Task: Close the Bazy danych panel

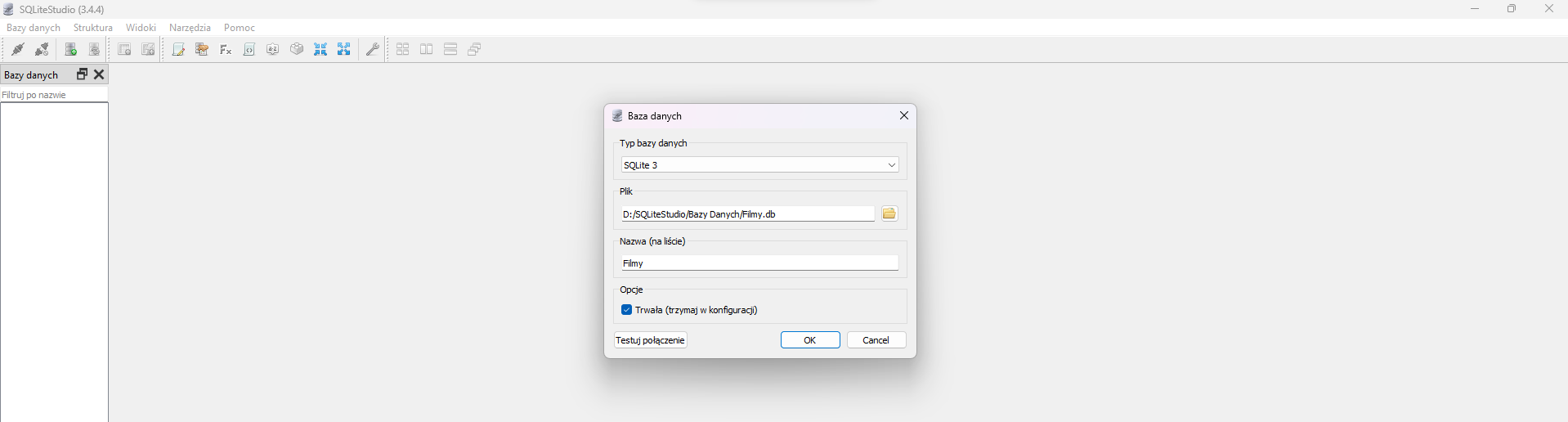Action: coord(99,74)
